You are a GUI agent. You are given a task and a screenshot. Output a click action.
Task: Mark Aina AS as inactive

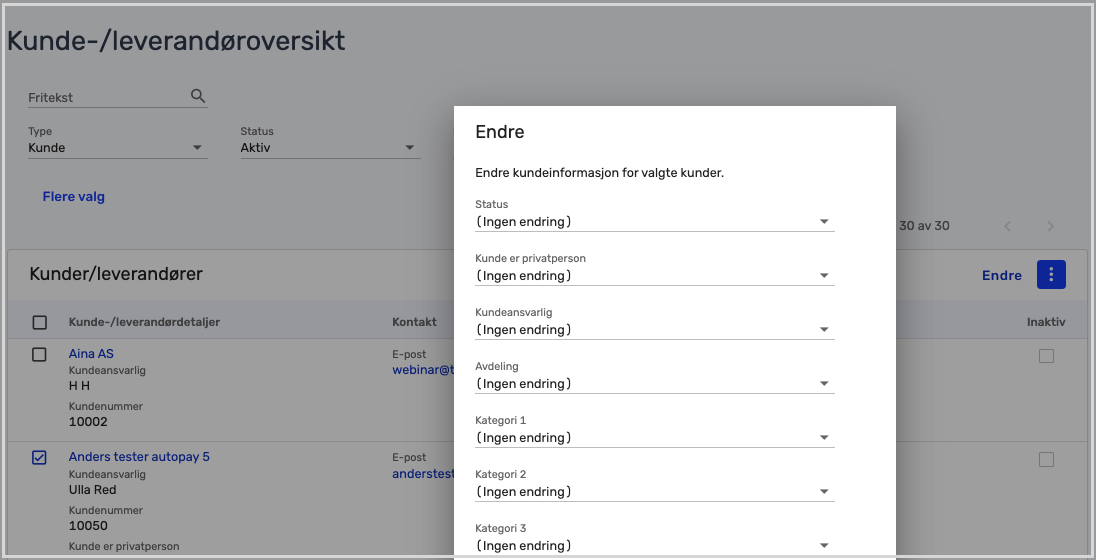(x=1046, y=356)
